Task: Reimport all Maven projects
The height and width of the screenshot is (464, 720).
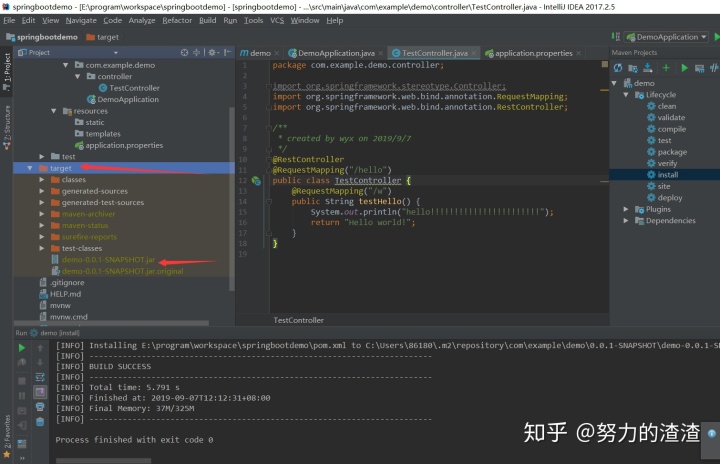Action: [618, 68]
